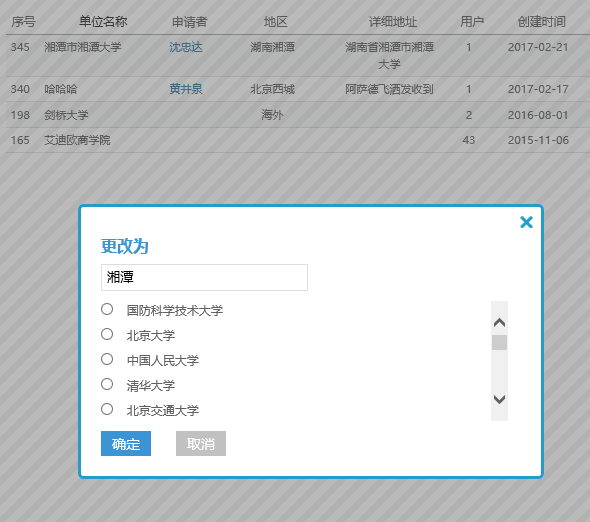Click the scroll down arrow in list

[x=499, y=399]
